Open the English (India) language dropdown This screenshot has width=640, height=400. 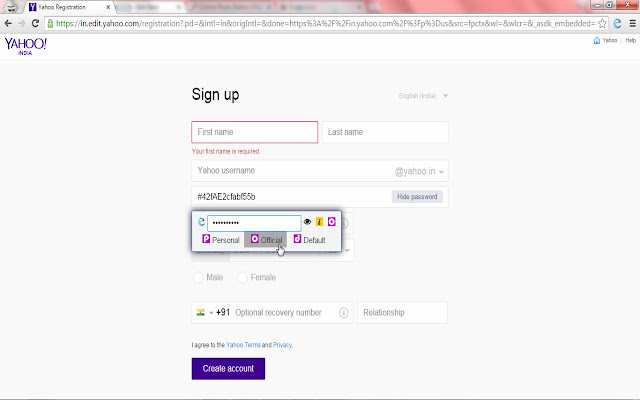423,96
